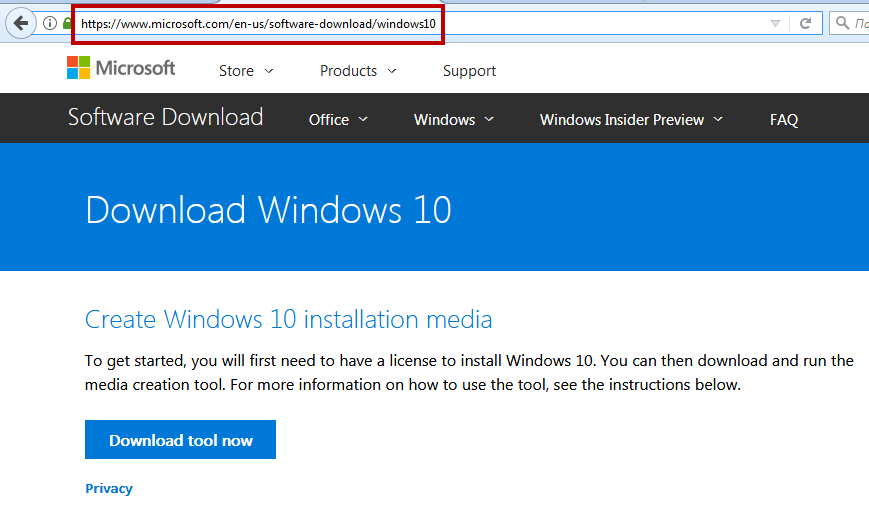Screen dimensions: 869x524
Task: Expand the Windows dropdown in the dark bar
Action: click(453, 120)
